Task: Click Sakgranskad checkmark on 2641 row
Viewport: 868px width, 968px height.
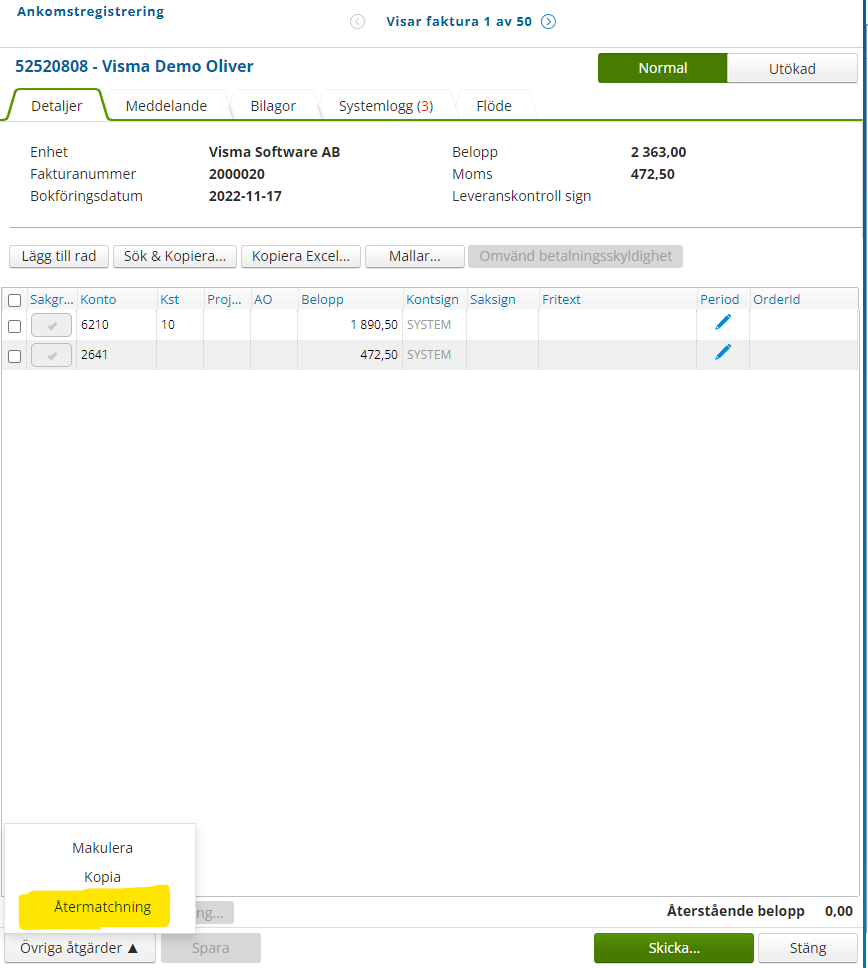Action: coord(51,356)
